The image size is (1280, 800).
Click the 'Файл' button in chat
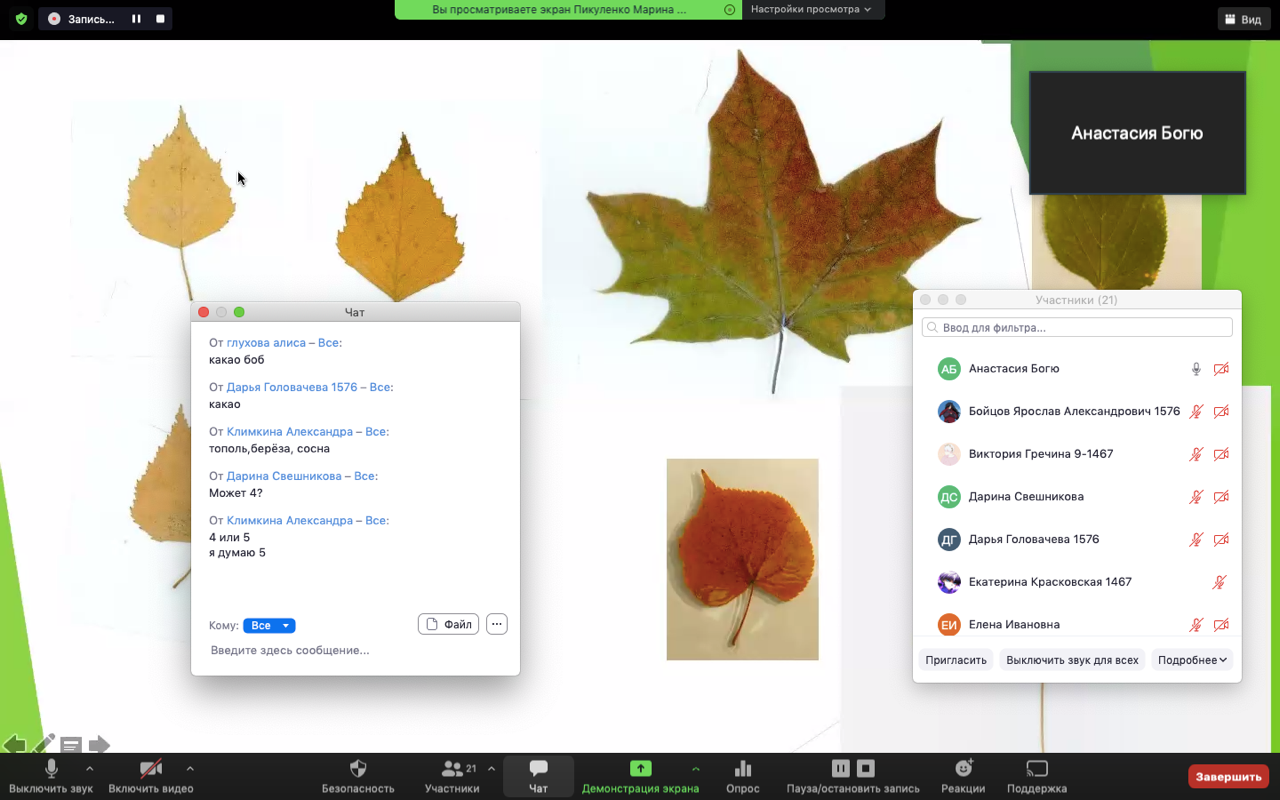pos(448,624)
